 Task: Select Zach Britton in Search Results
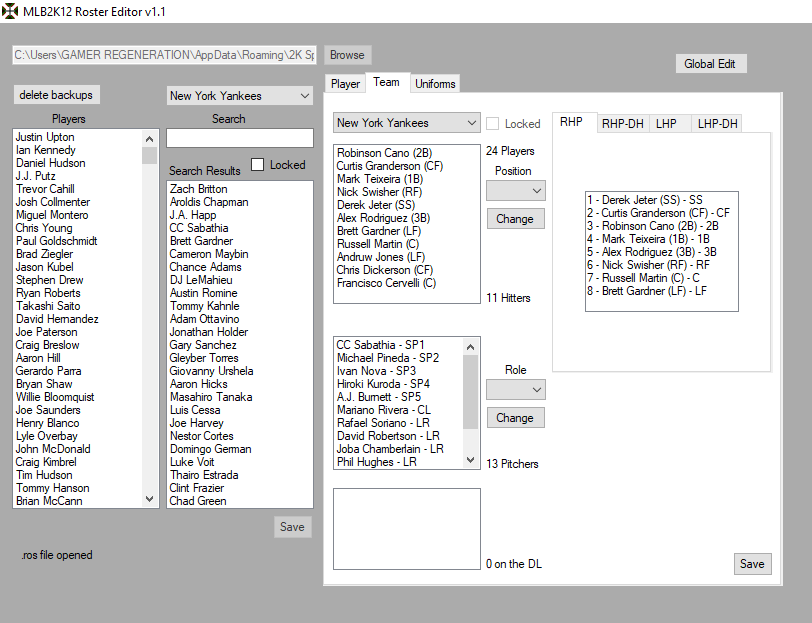pos(198,189)
